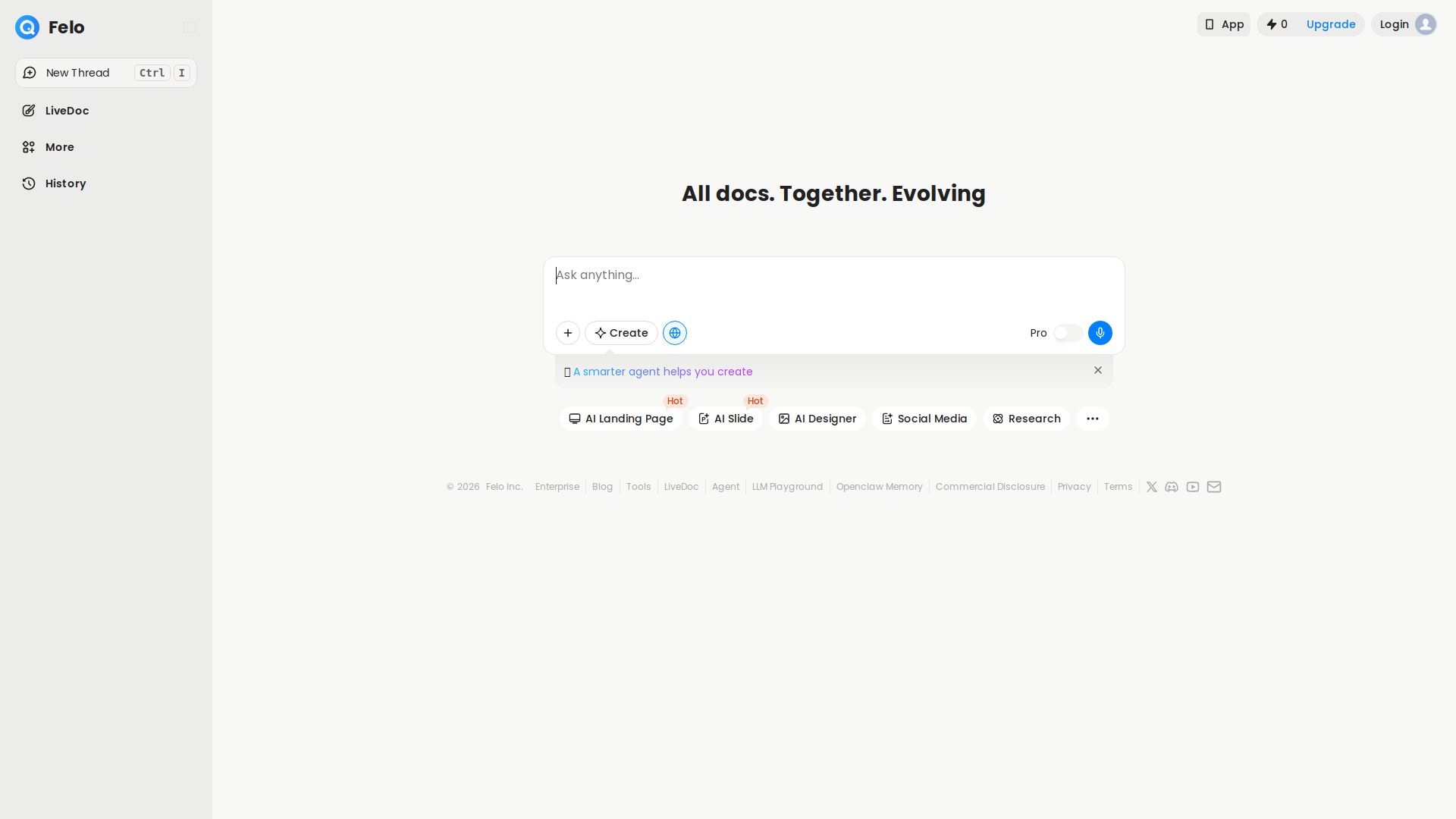The image size is (1456, 819).
Task: Click the plus attach button
Action: [x=568, y=333]
